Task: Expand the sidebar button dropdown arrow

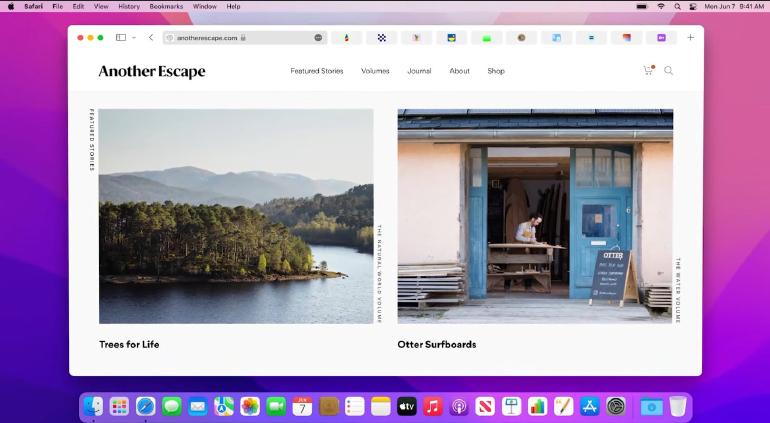Action: tap(134, 38)
